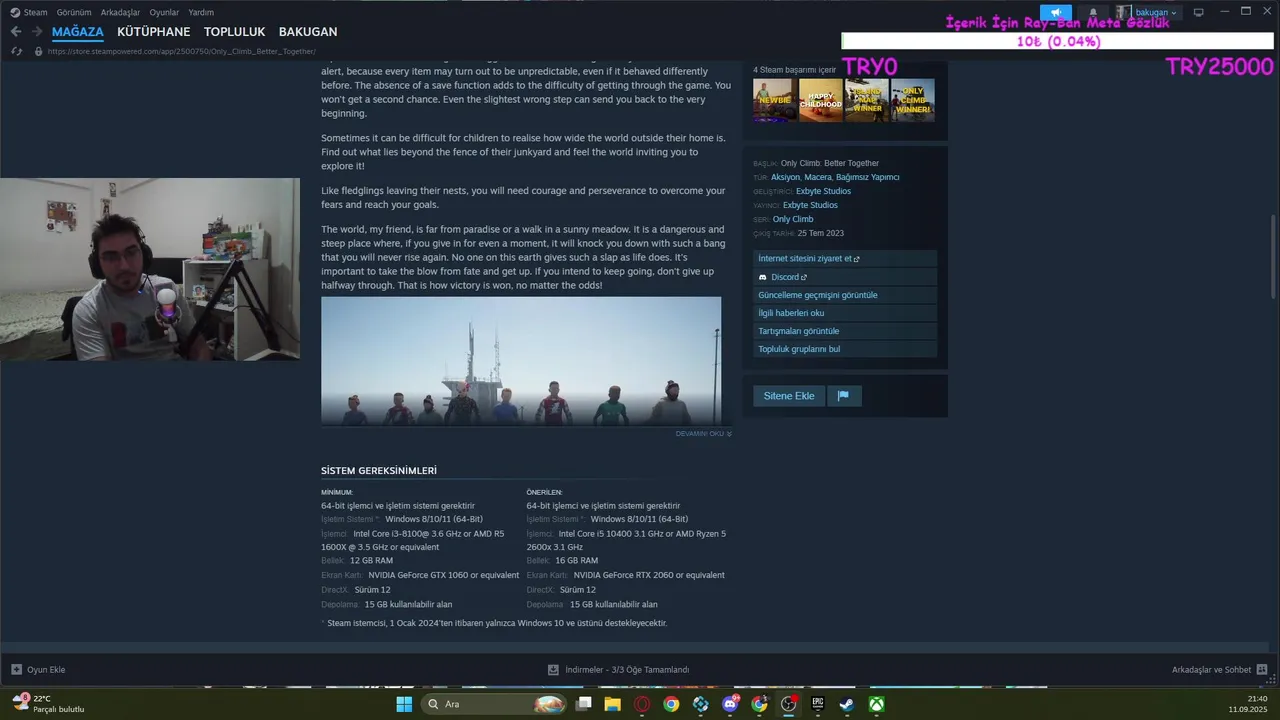Screen dimensions: 1280x720
Task: Open the bakugan account dropdown
Action: point(1148,12)
